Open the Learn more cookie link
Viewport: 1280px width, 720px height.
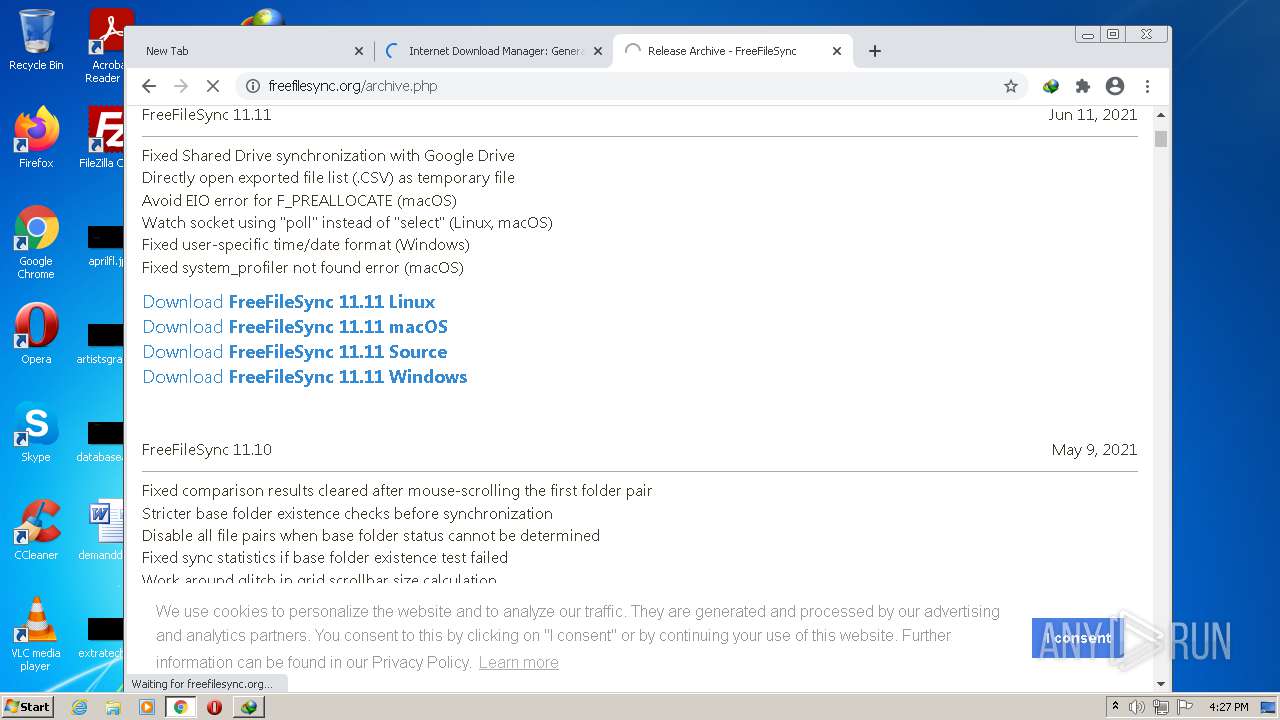pos(518,662)
